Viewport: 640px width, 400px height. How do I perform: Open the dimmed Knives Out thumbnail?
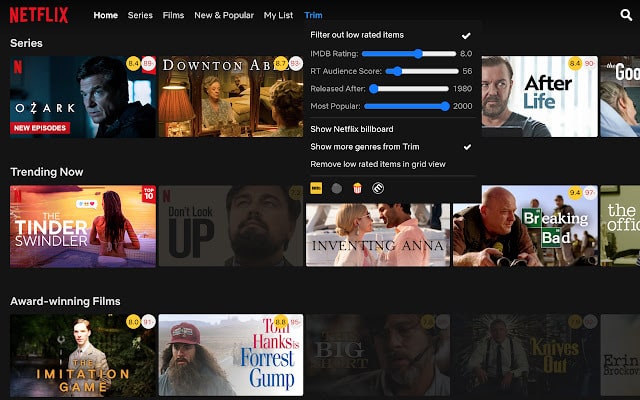525,356
